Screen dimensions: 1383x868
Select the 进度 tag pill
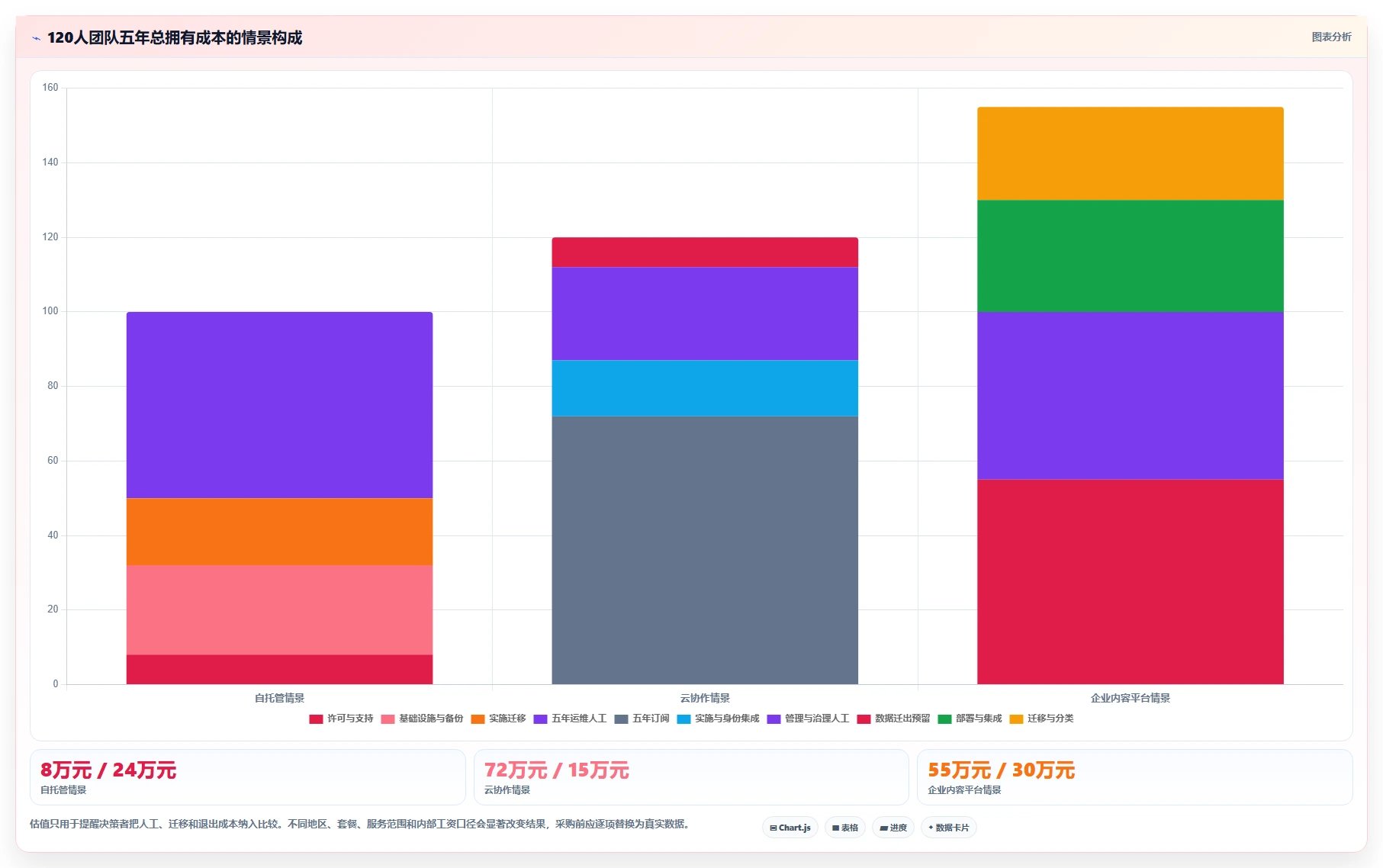[893, 828]
